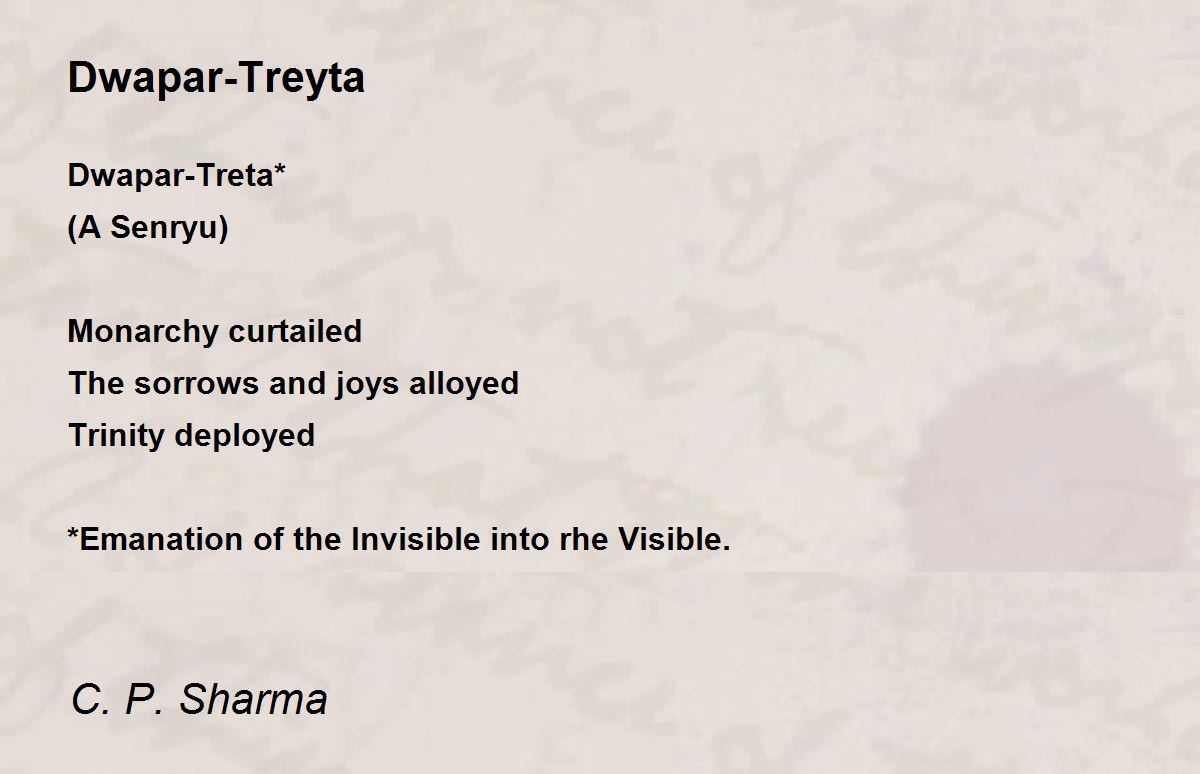Click the author name C. P. Sharma
This screenshot has height=774, width=1200.
pos(199,699)
